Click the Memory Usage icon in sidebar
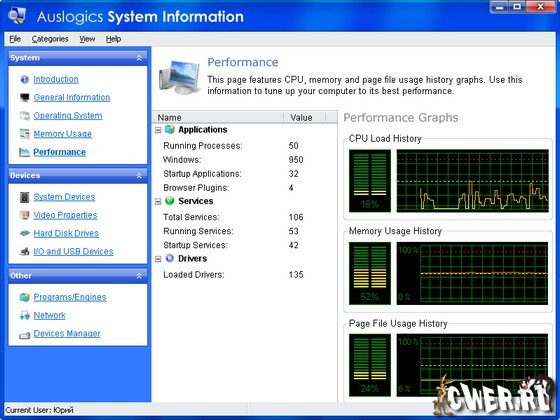 tap(25, 134)
